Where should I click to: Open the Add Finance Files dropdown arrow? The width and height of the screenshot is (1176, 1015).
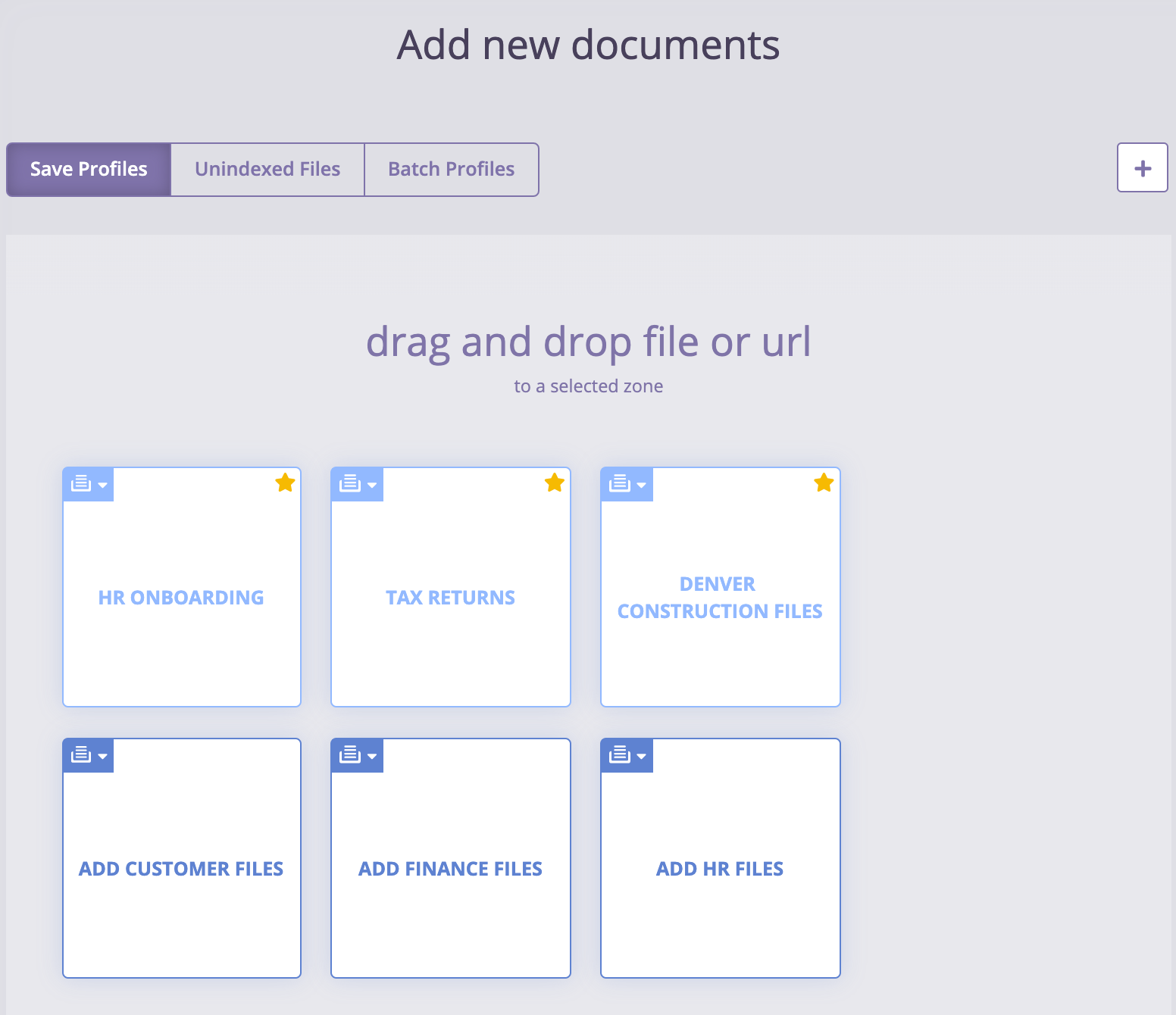pyautogui.click(x=372, y=755)
